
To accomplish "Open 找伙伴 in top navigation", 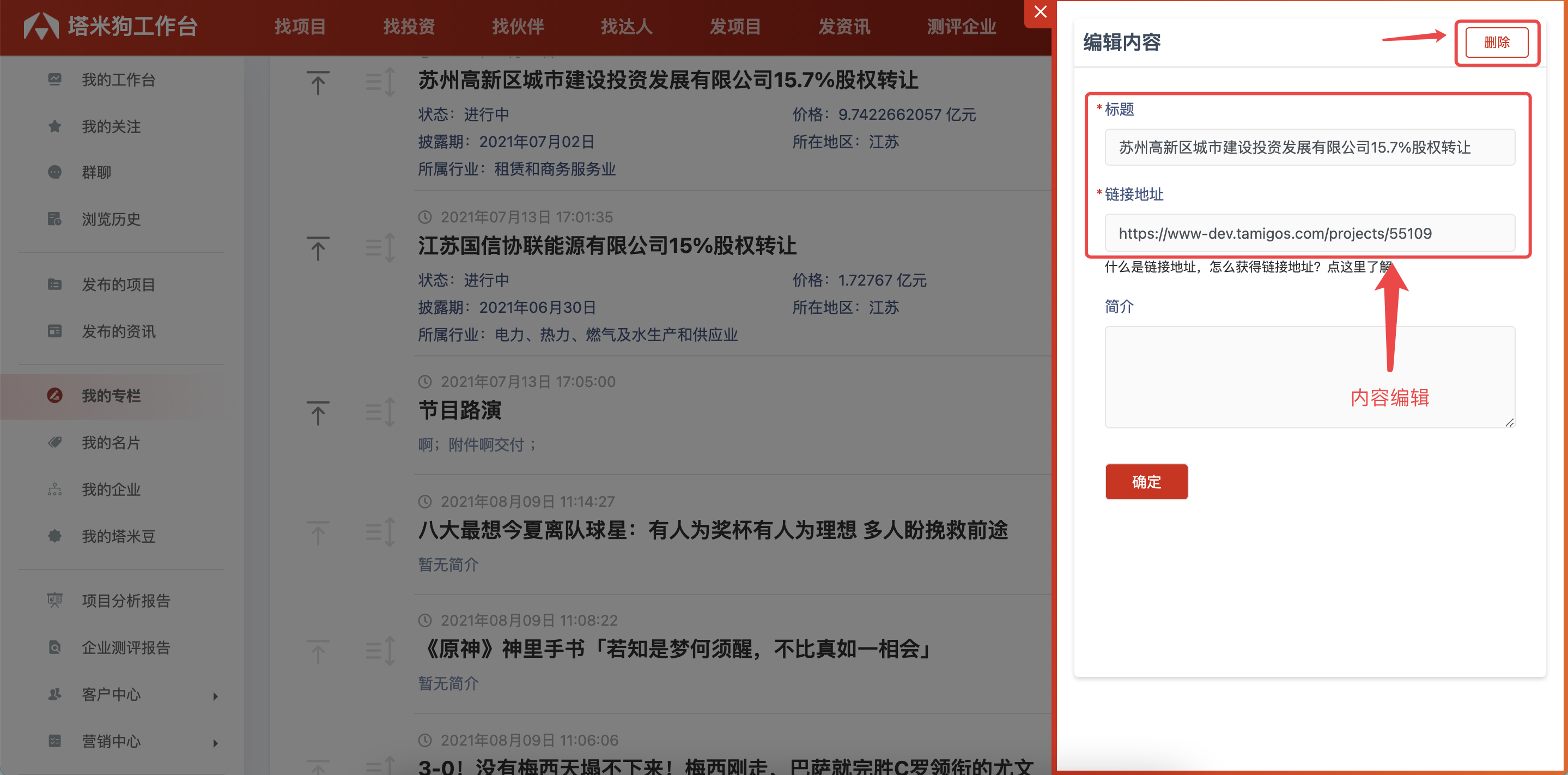I will pyautogui.click(x=518, y=26).
